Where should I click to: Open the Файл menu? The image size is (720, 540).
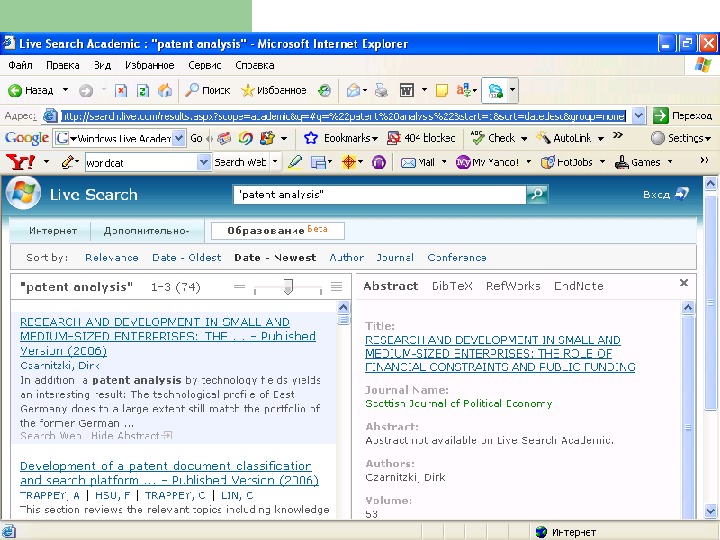pos(20,65)
